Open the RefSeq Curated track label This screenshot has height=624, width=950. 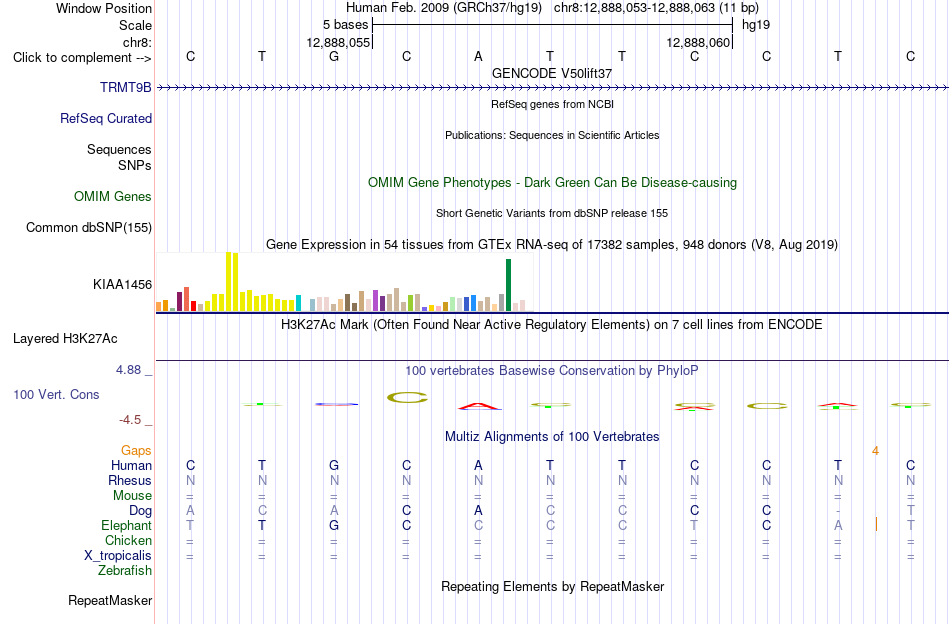[x=106, y=118]
